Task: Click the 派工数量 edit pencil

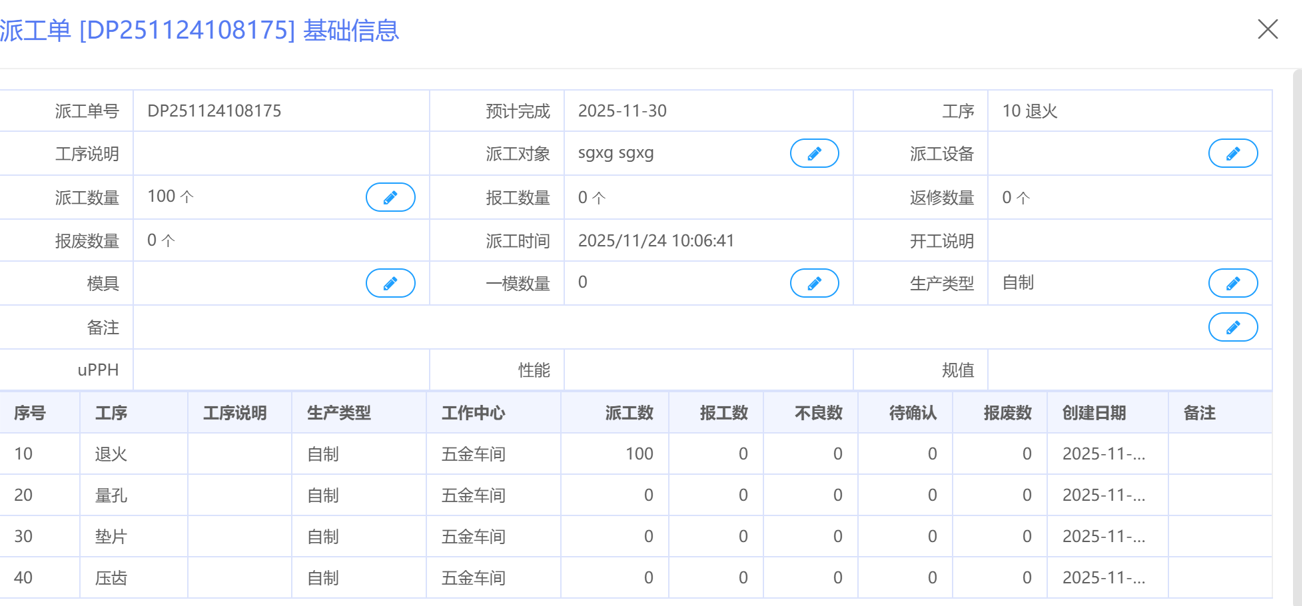Action: coord(390,198)
